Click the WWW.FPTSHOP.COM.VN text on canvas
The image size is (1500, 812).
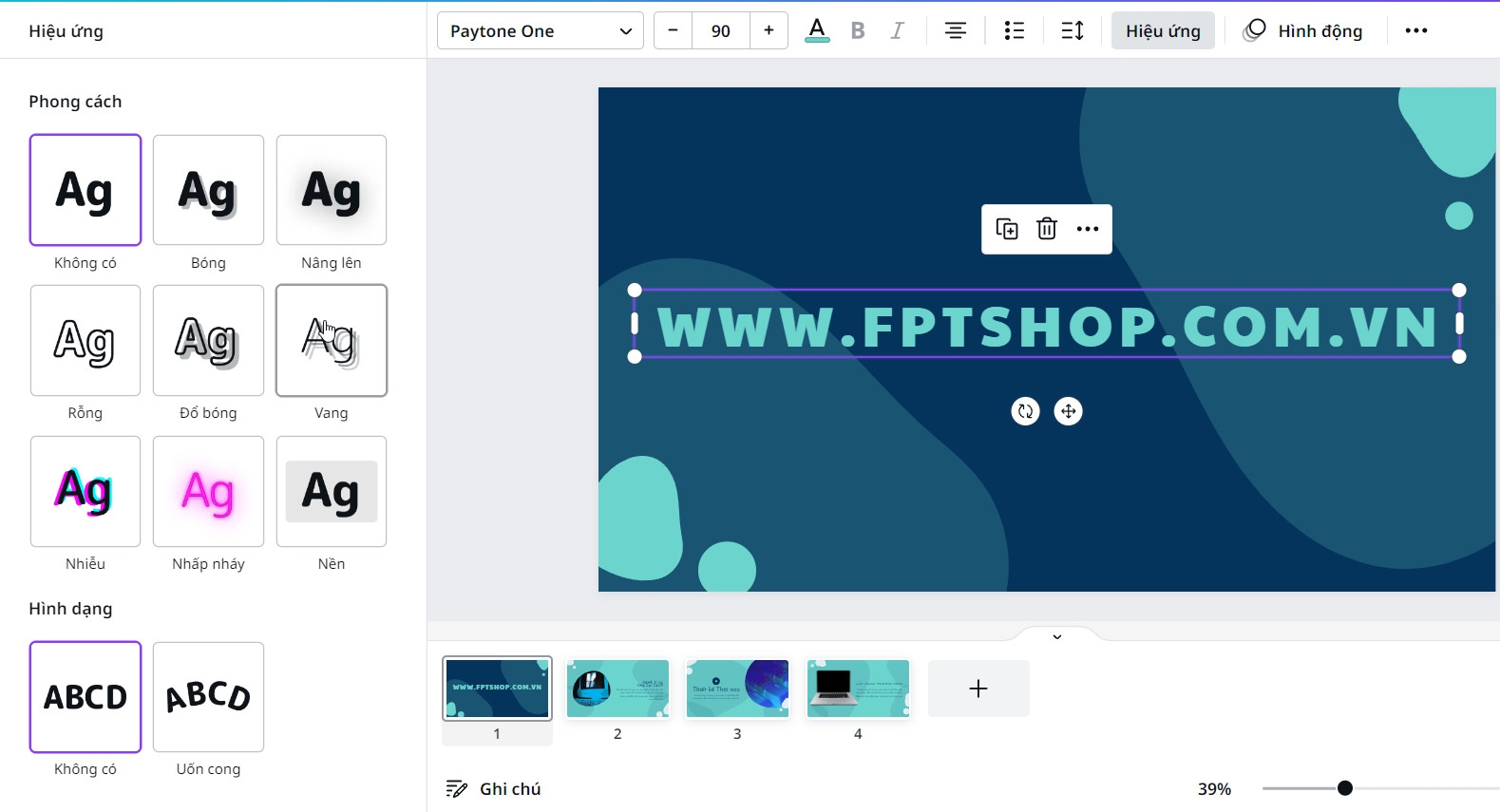[1047, 326]
